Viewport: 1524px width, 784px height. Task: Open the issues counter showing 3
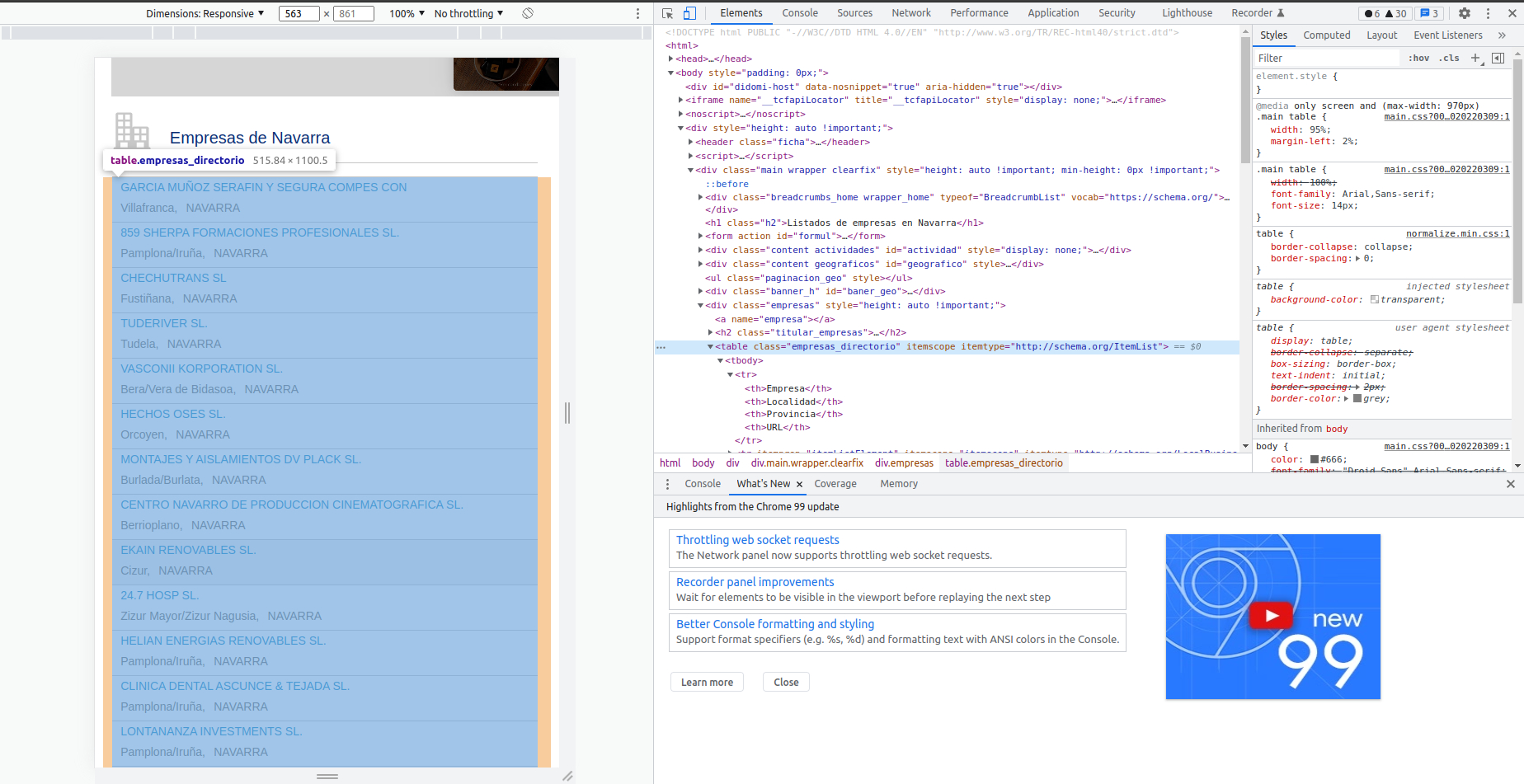[x=1429, y=13]
